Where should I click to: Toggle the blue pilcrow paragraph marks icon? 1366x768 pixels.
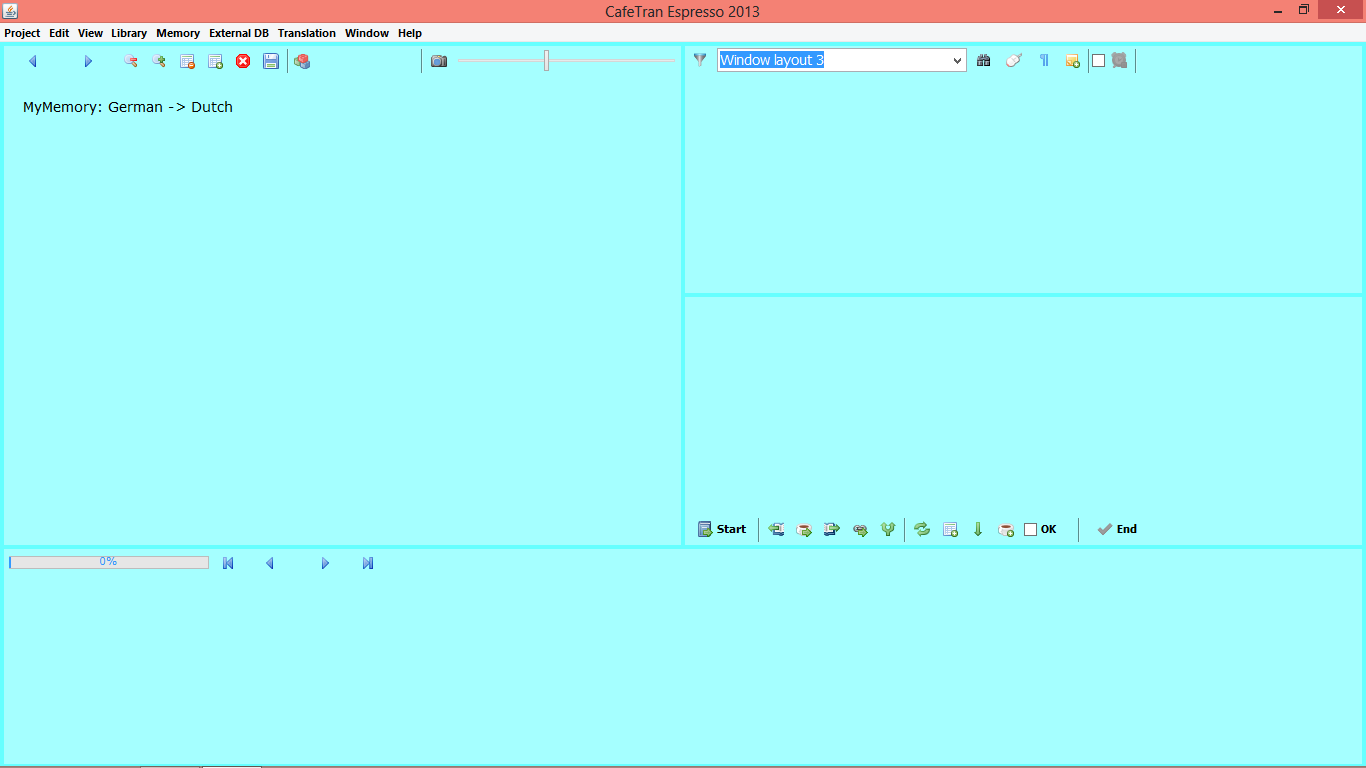(x=1044, y=60)
